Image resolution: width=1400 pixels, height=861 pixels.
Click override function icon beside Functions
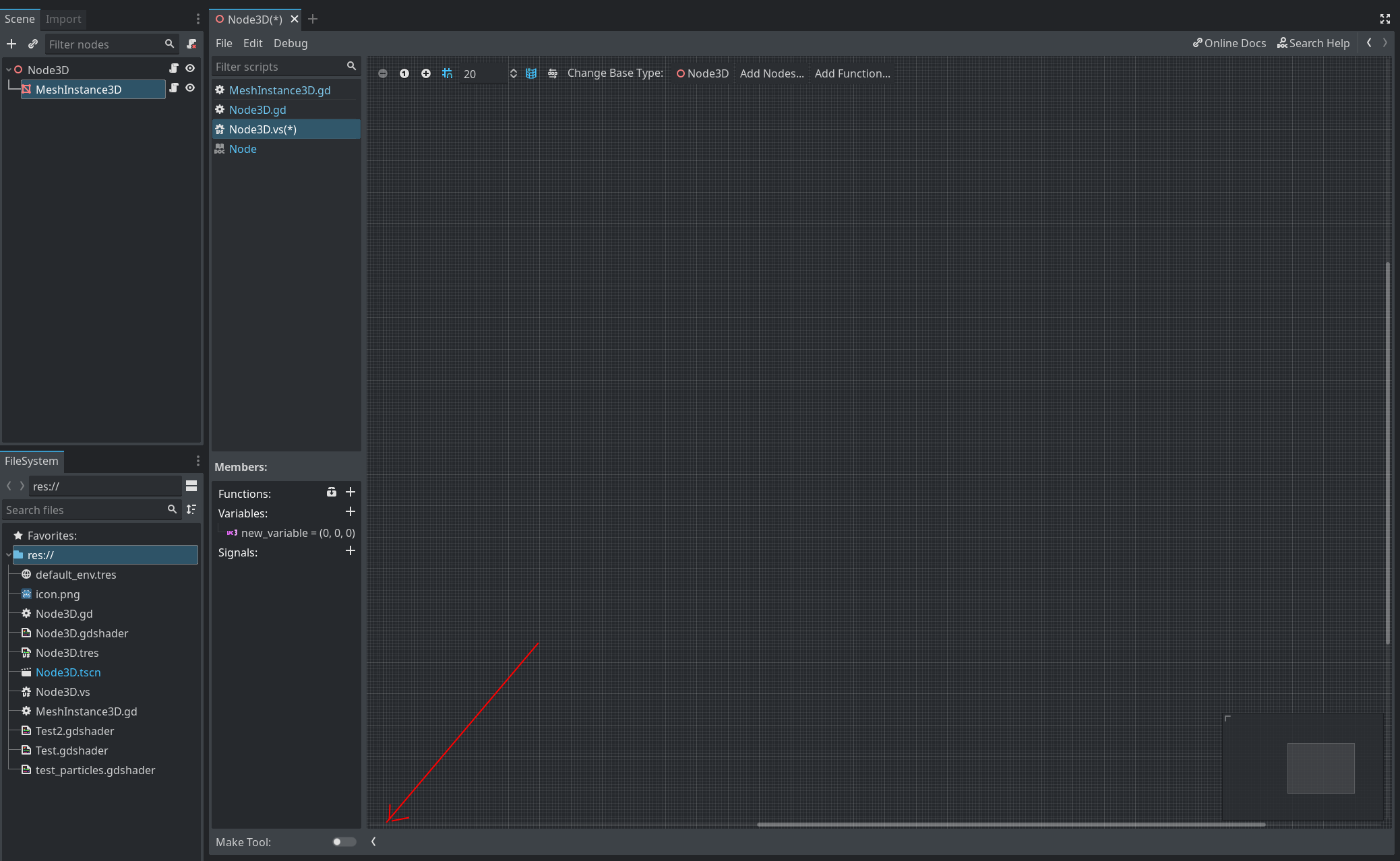coord(332,492)
